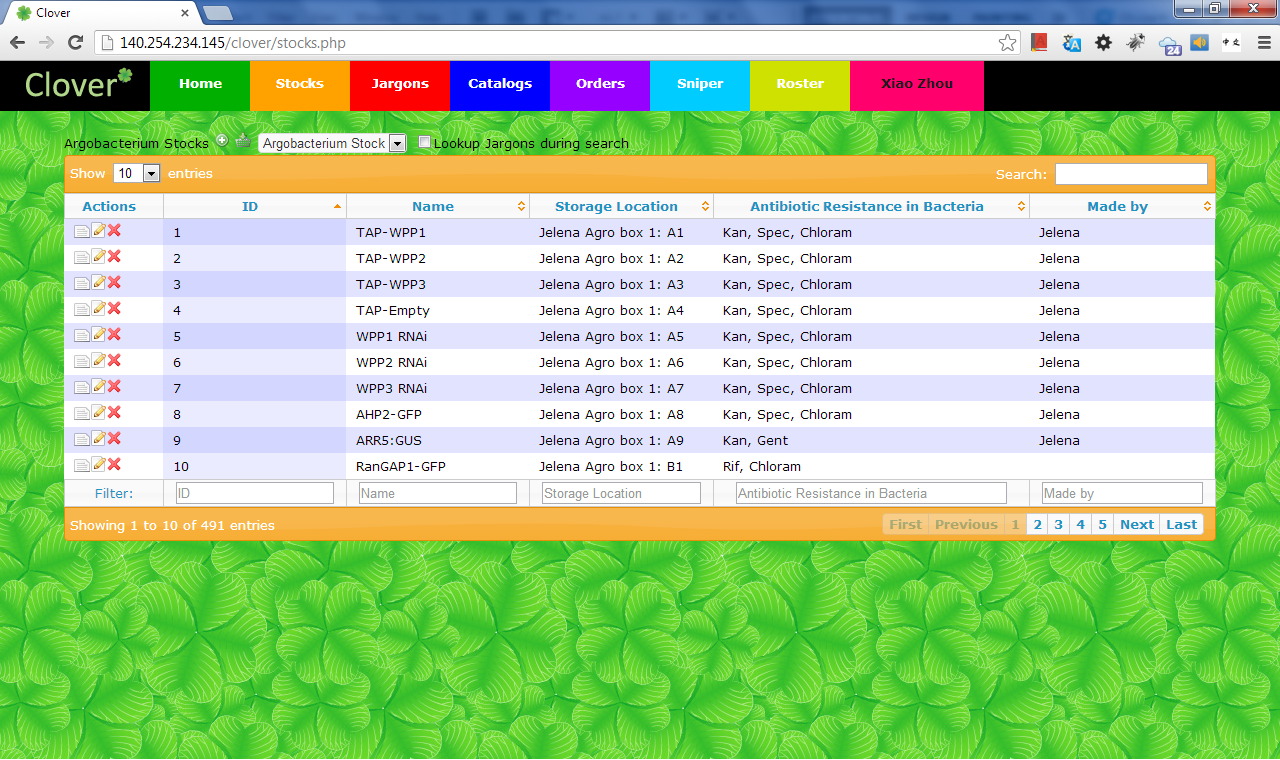Image resolution: width=1280 pixels, height=760 pixels.
Task: Open details of stock TAP-WPP1
Action: click(x=83, y=231)
